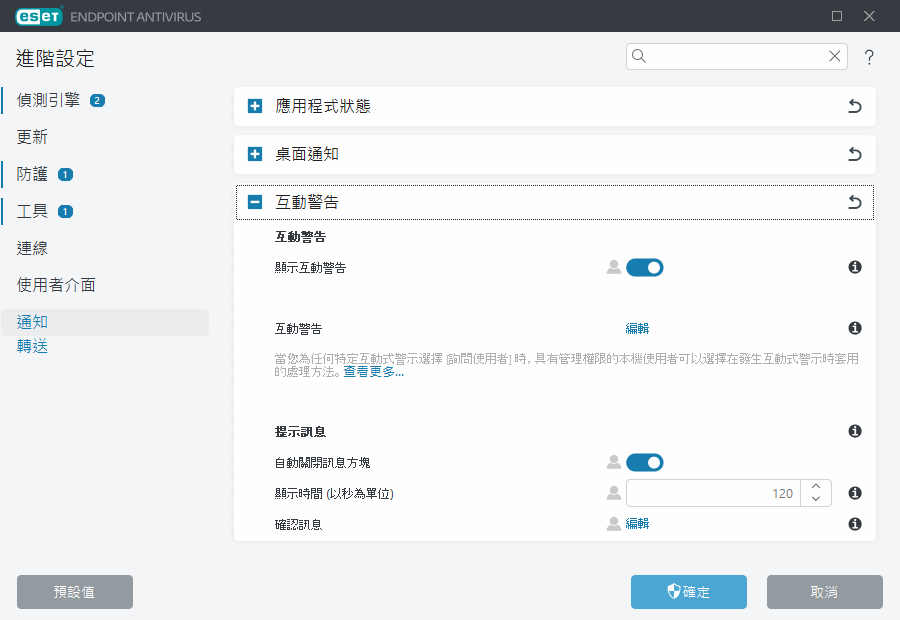Toggle the 顯示互動警告 switch off
Image resolution: width=900 pixels, height=620 pixels.
tap(645, 267)
